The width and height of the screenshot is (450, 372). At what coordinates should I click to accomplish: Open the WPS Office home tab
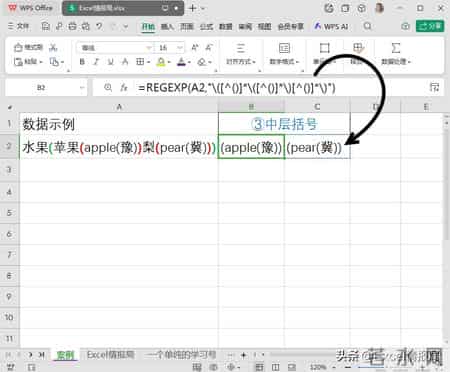coord(31,8)
